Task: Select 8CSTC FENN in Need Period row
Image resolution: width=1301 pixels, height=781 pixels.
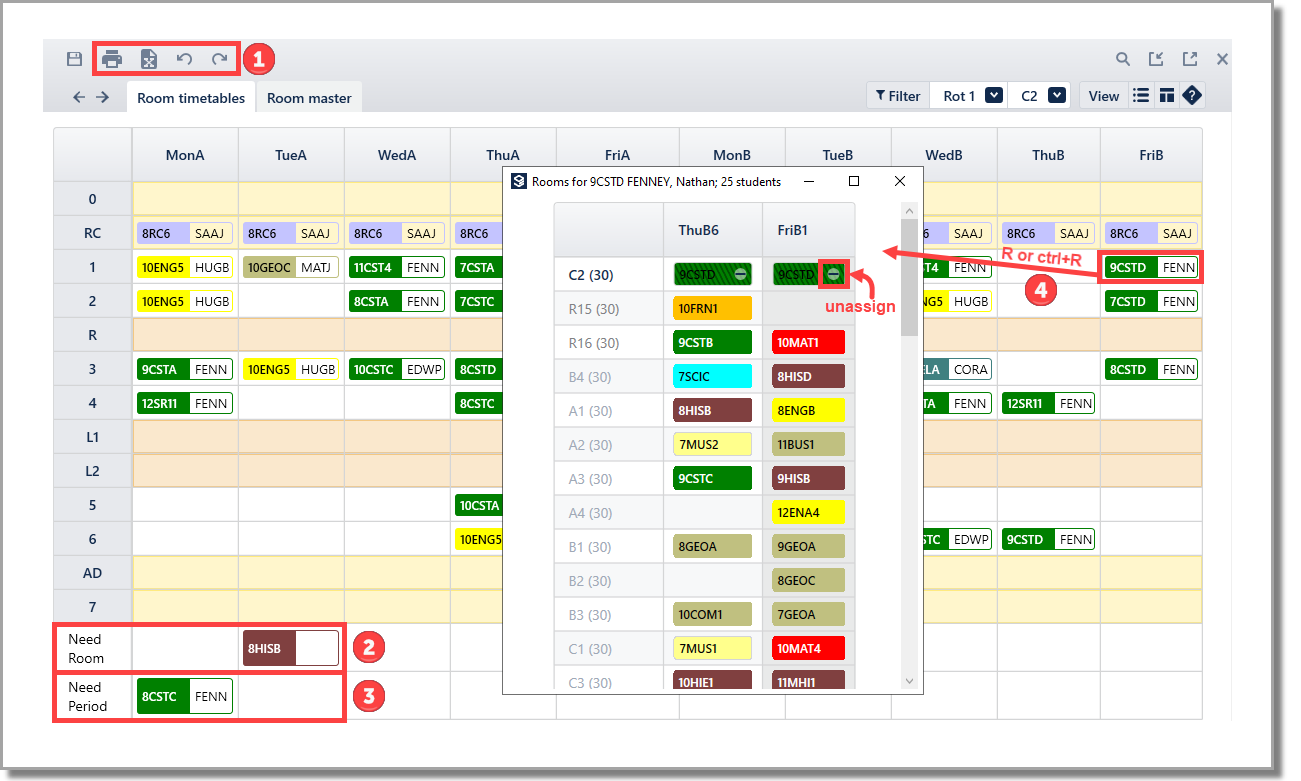Action: coord(185,696)
